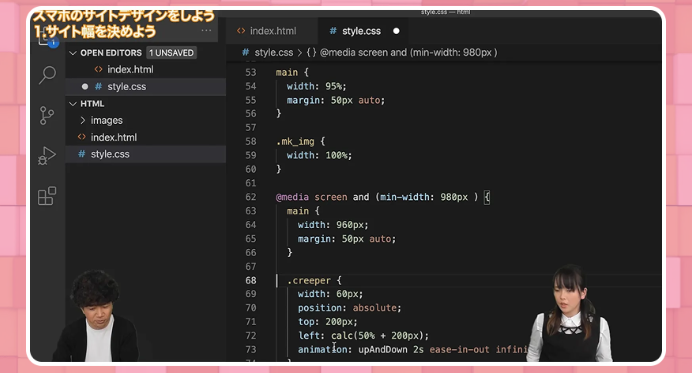Click the HTML icon on index.html tab
This screenshot has width=692, height=373.
point(241,31)
